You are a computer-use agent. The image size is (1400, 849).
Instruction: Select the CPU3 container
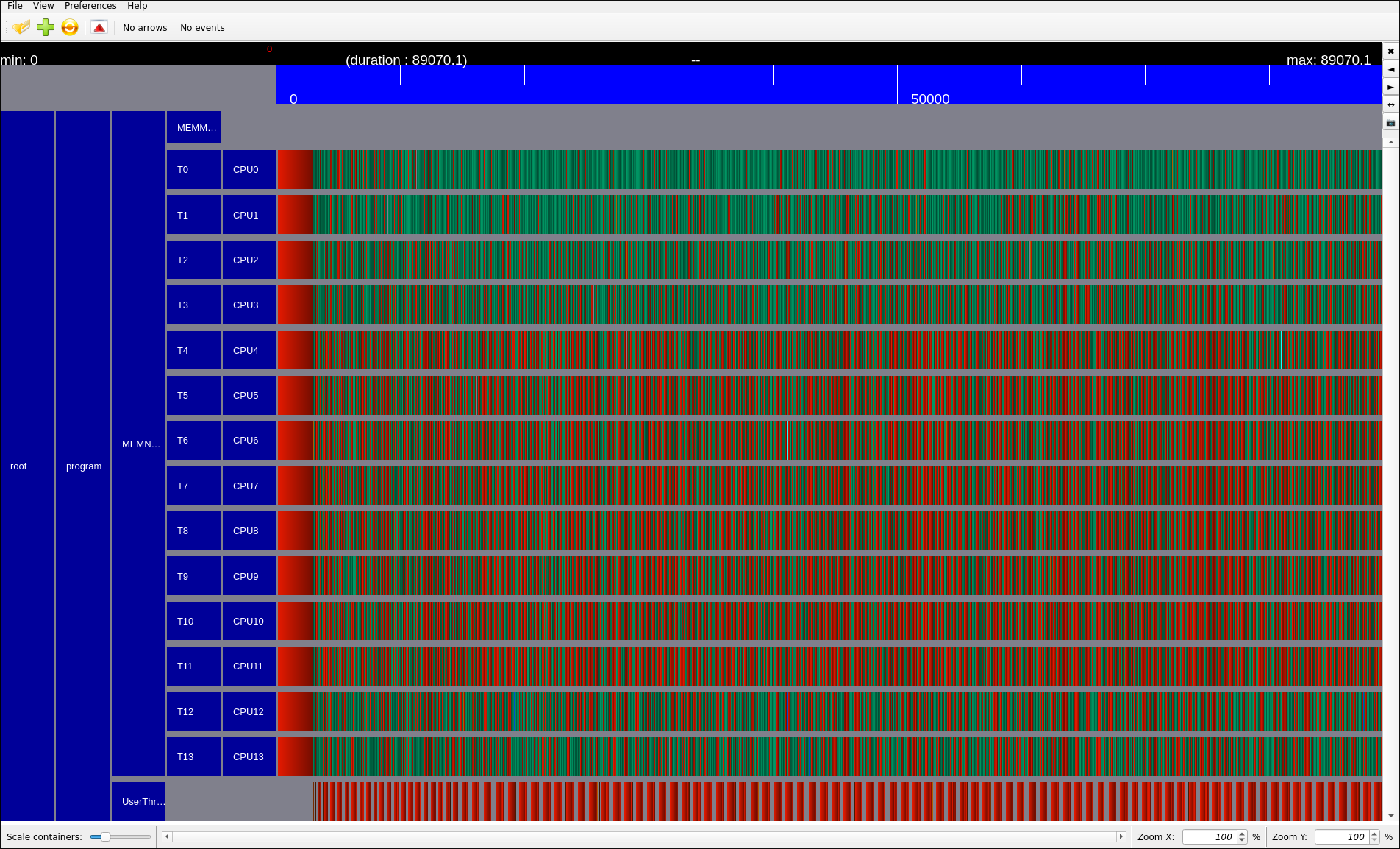click(249, 305)
